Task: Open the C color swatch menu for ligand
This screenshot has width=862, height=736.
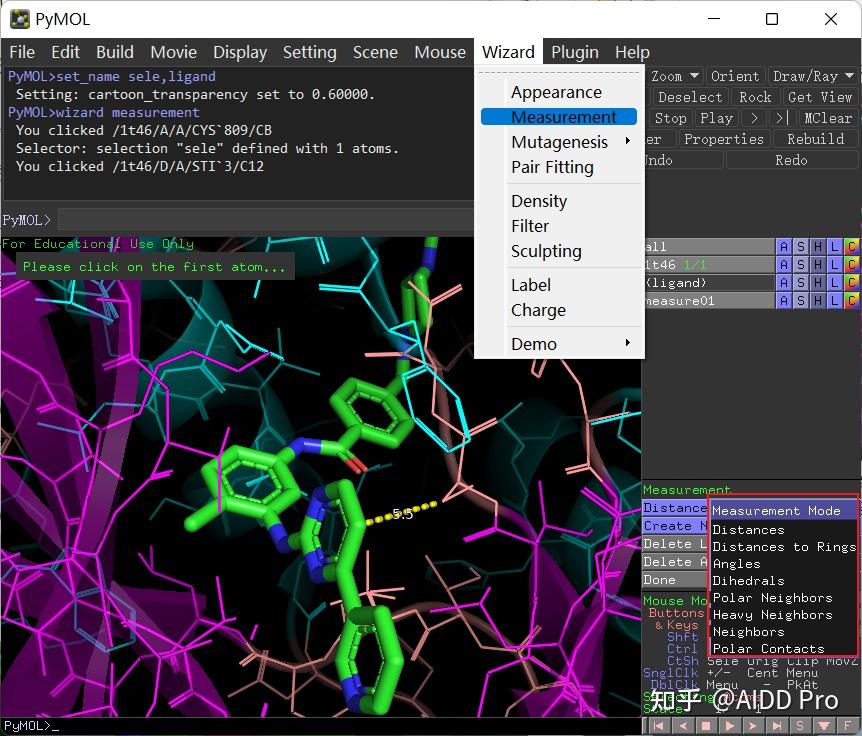Action: click(851, 283)
